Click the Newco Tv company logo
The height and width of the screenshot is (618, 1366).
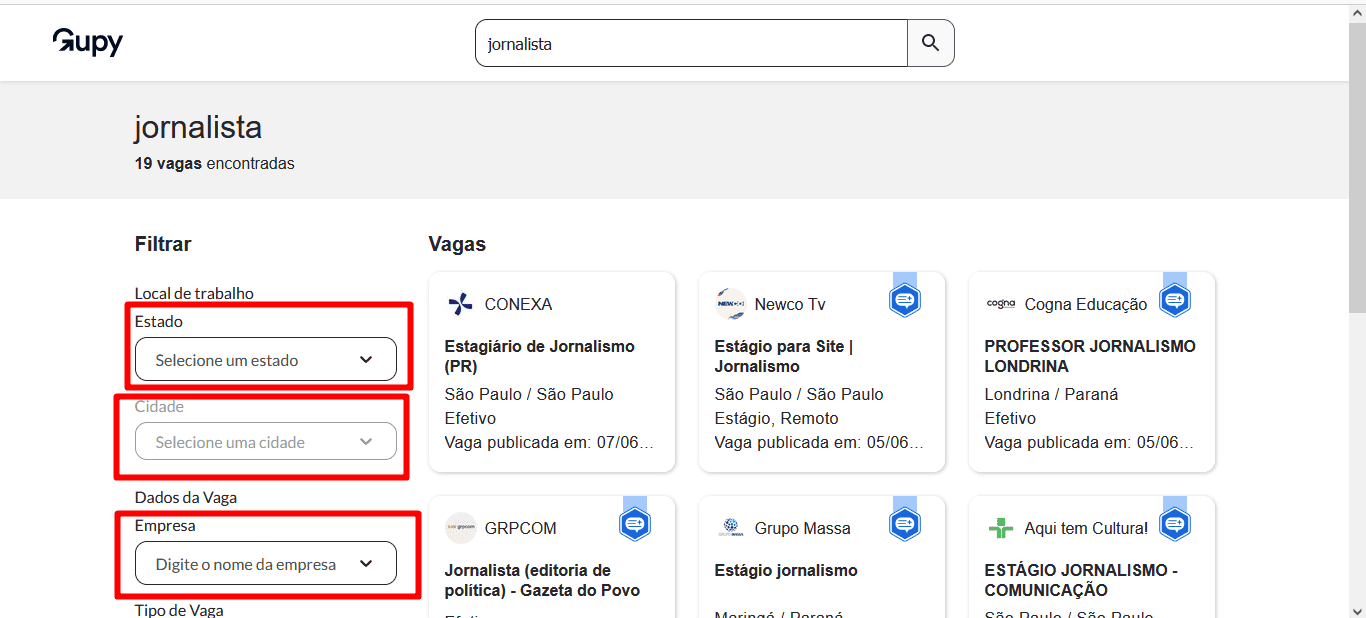pos(730,303)
